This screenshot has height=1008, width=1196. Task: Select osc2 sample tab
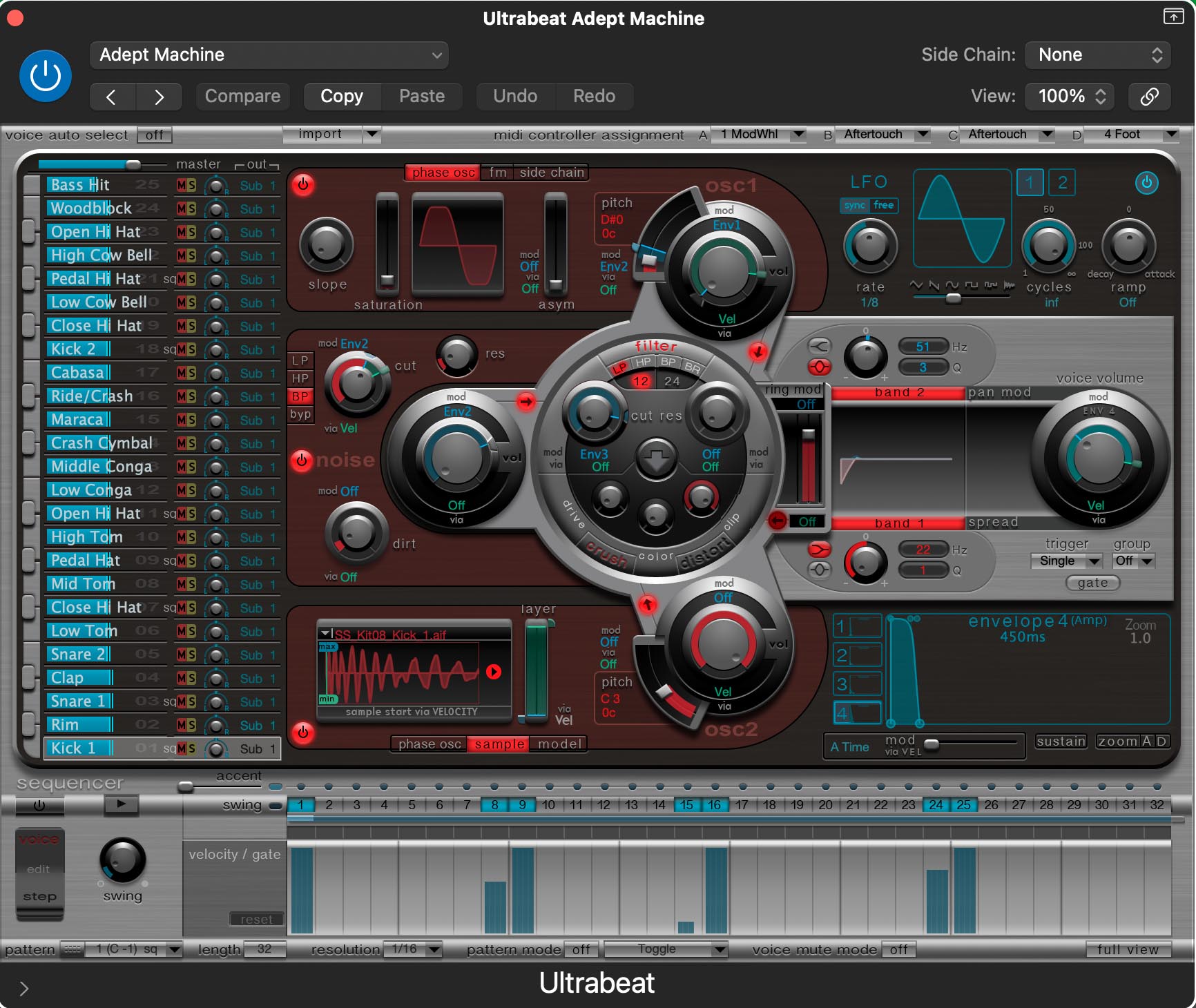coord(499,744)
